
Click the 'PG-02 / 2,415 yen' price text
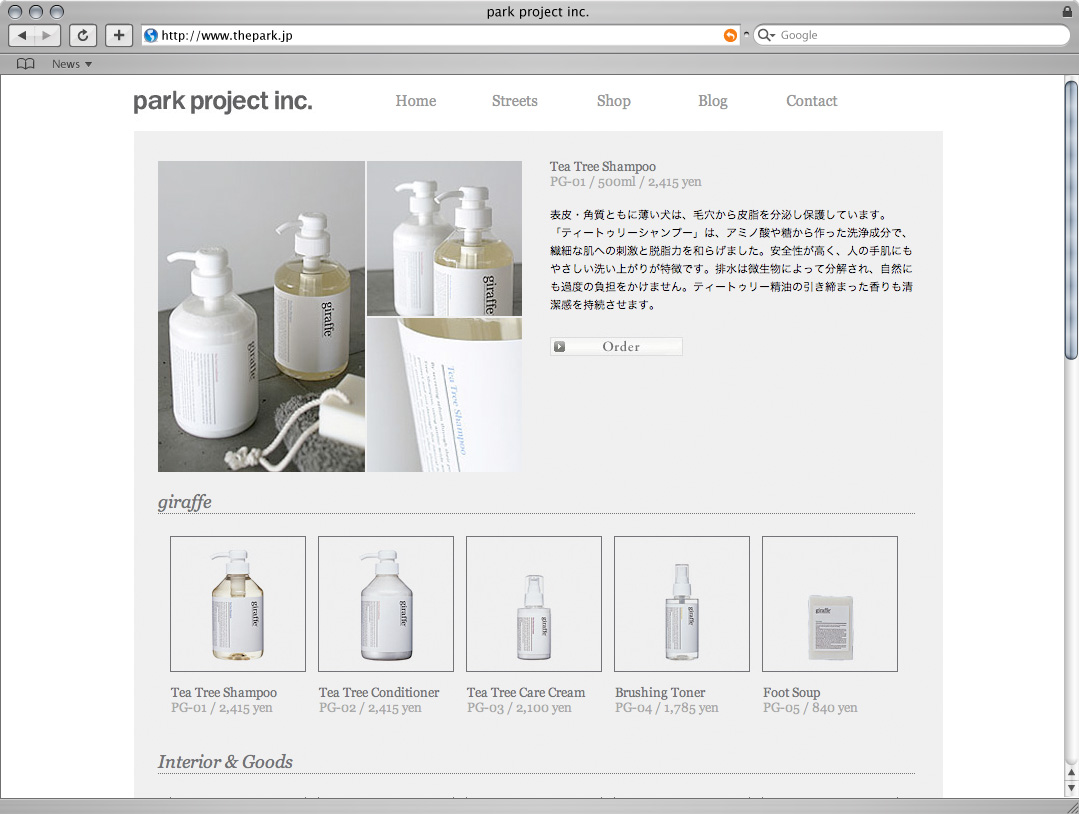[x=370, y=707]
